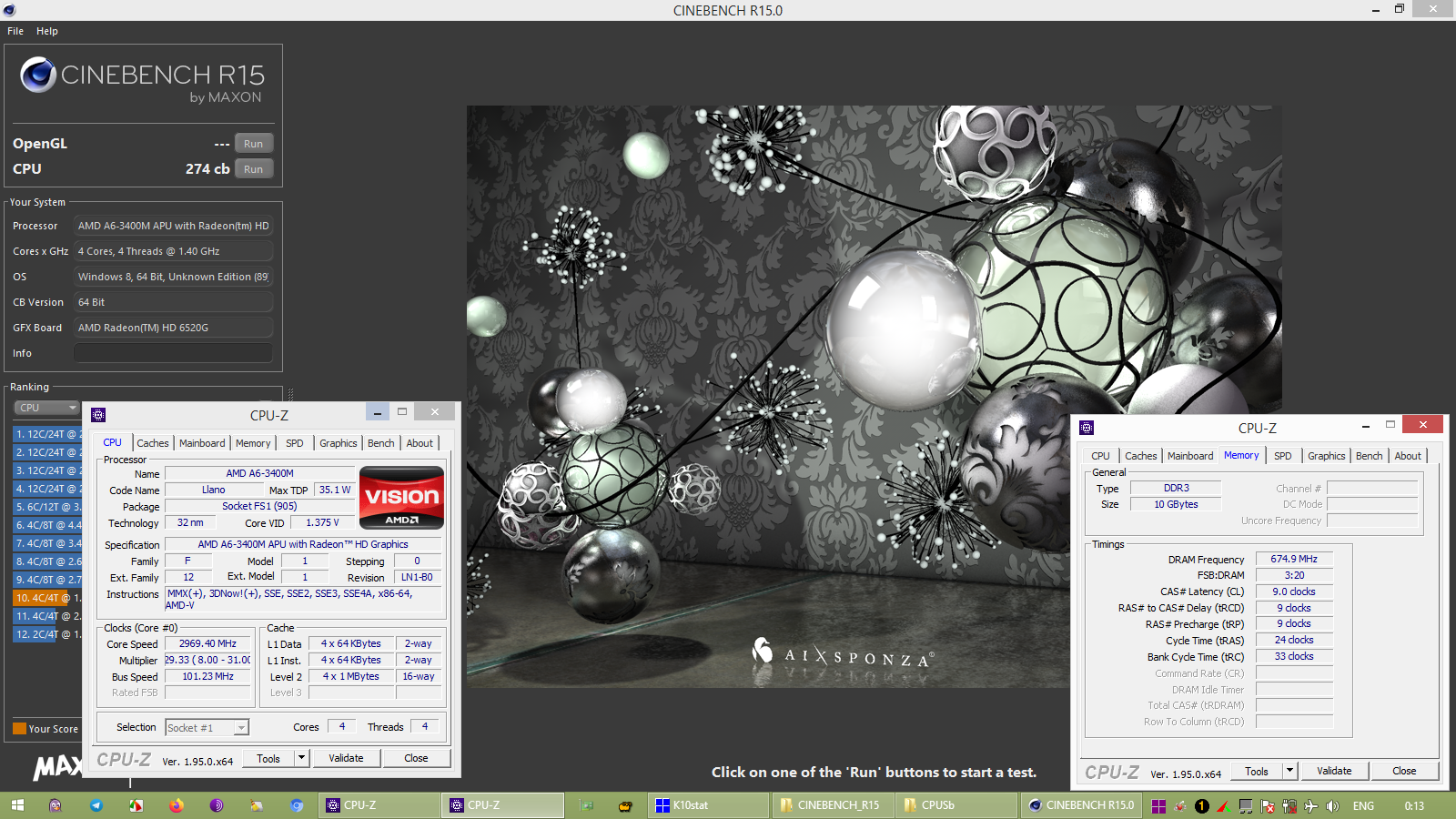The width and height of the screenshot is (1456, 819).
Task: Click the memory Size 10 GBytes field
Action: (1176, 504)
